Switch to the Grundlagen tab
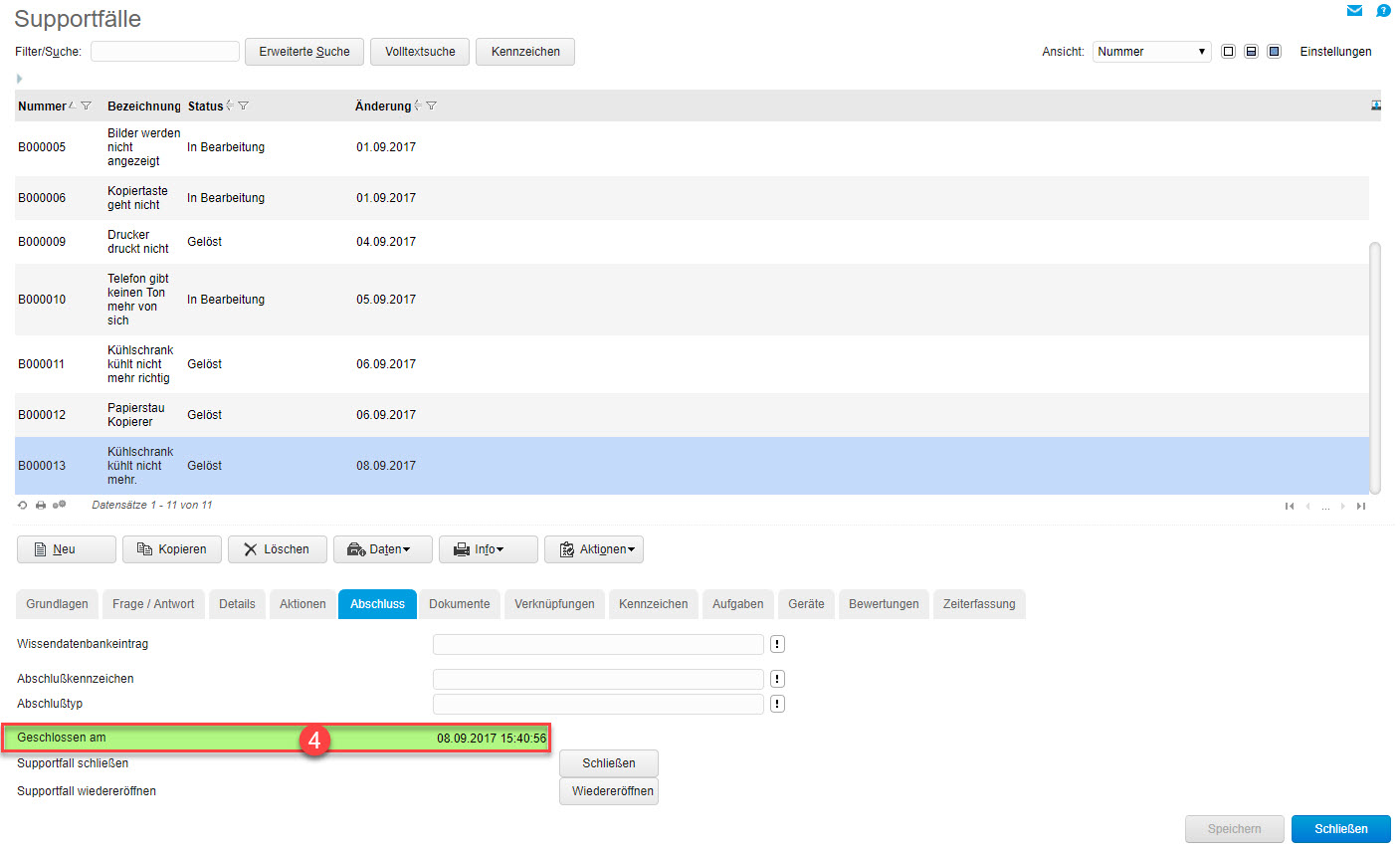Screen dimensions: 1400x852 tap(57, 604)
